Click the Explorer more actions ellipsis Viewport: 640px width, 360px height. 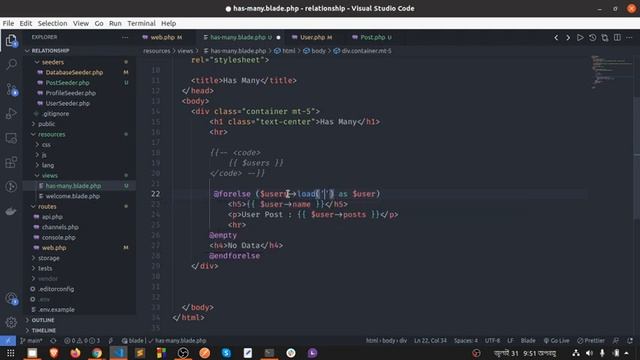(125, 37)
